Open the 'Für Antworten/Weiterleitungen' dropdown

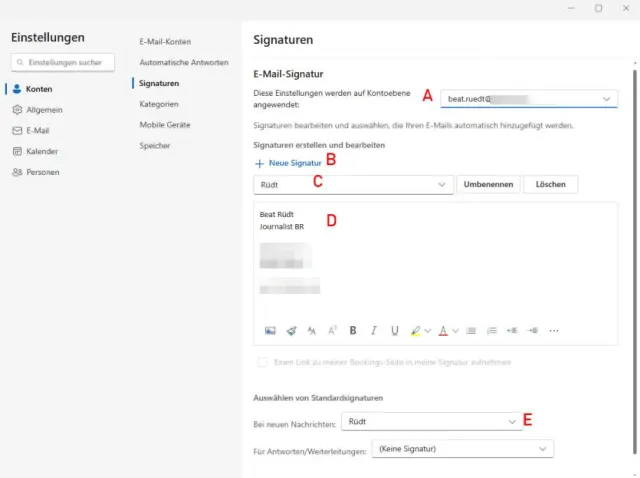pyautogui.click(x=461, y=449)
